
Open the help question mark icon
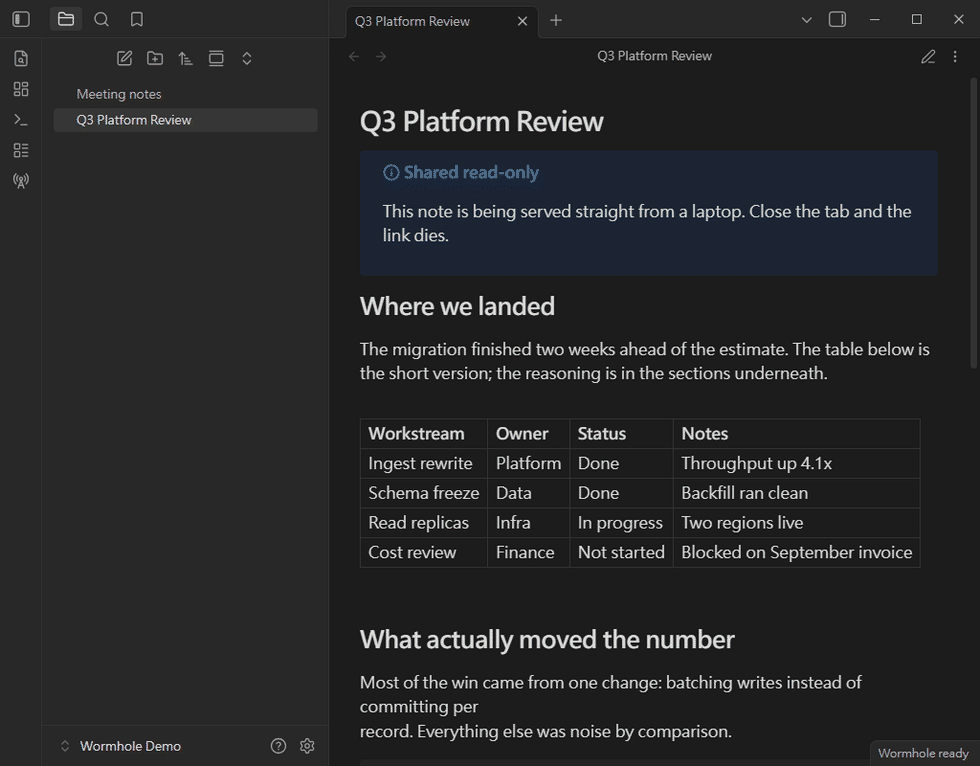278,746
